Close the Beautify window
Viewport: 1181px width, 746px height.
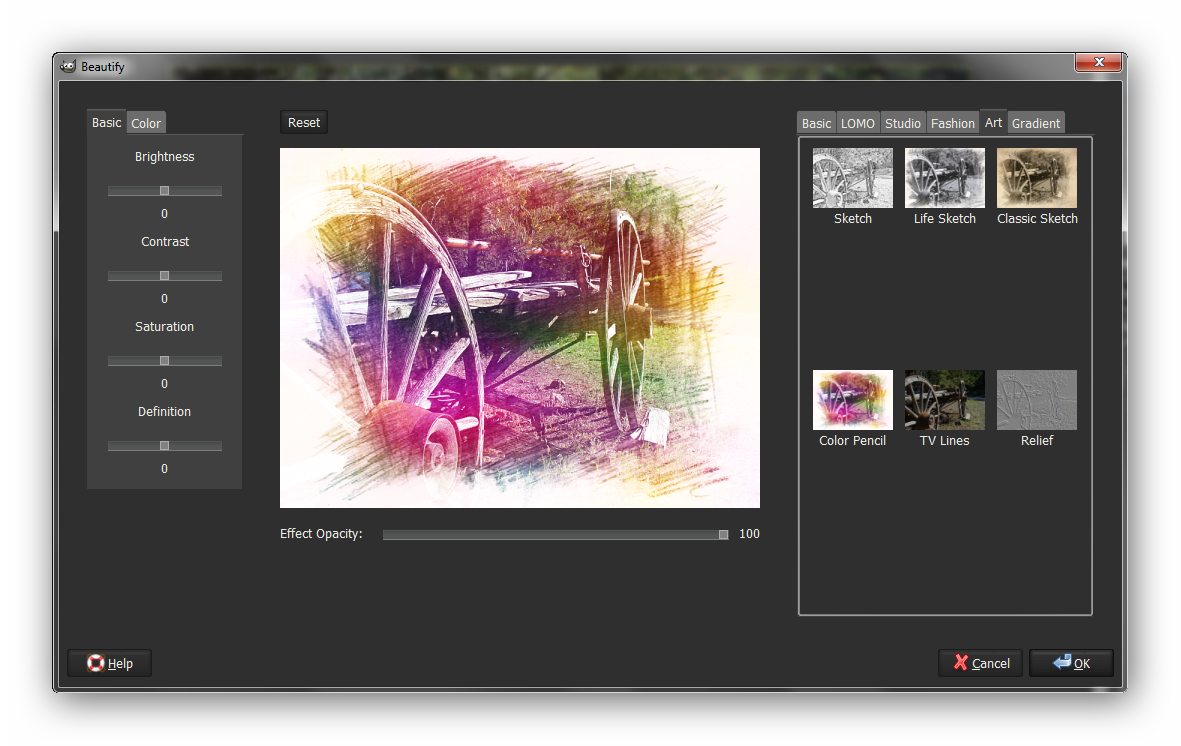click(1099, 63)
